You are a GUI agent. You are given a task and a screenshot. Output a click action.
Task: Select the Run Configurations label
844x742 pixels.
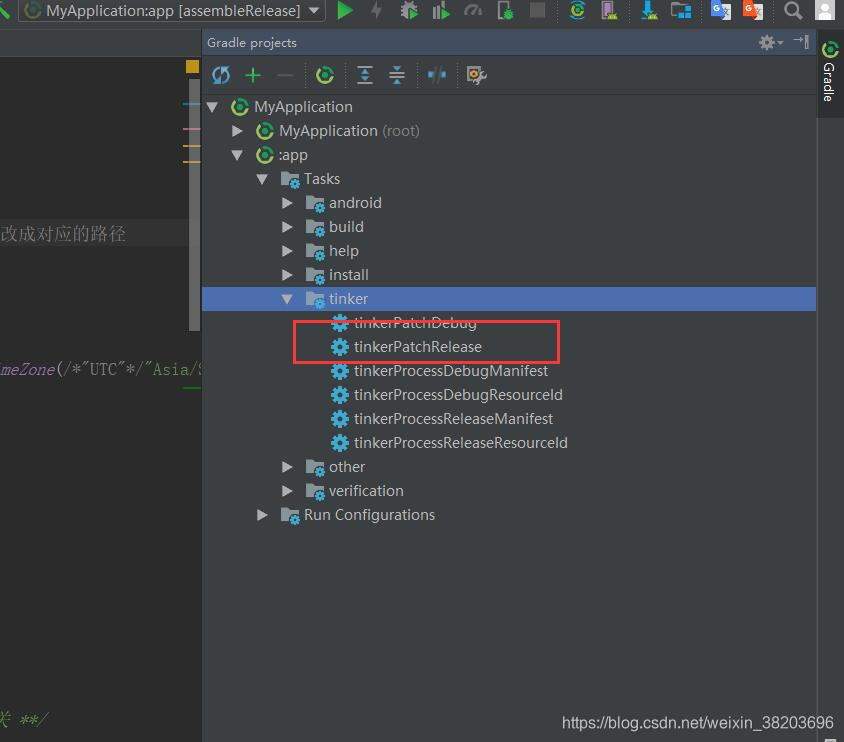click(x=369, y=515)
